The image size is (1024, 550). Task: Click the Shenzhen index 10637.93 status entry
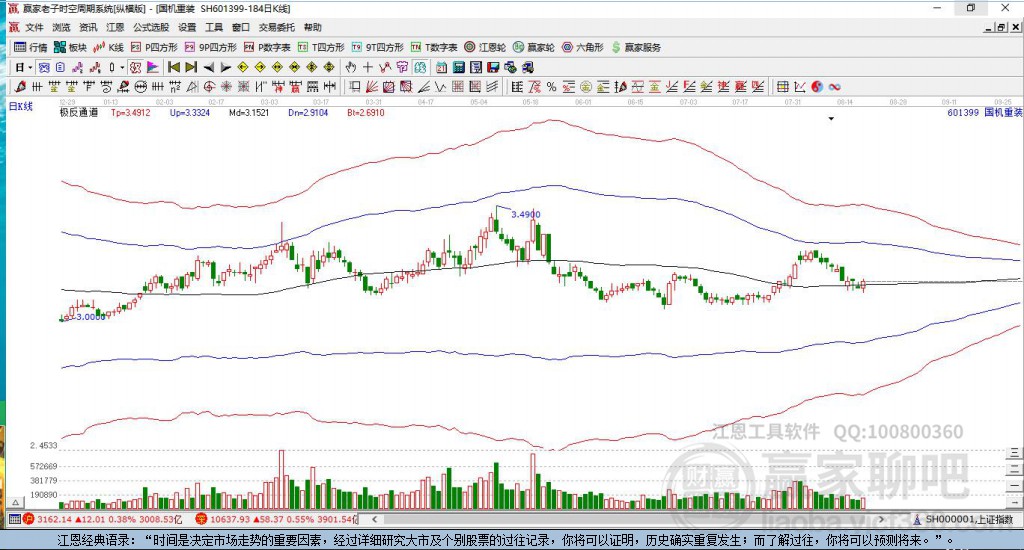(277, 519)
